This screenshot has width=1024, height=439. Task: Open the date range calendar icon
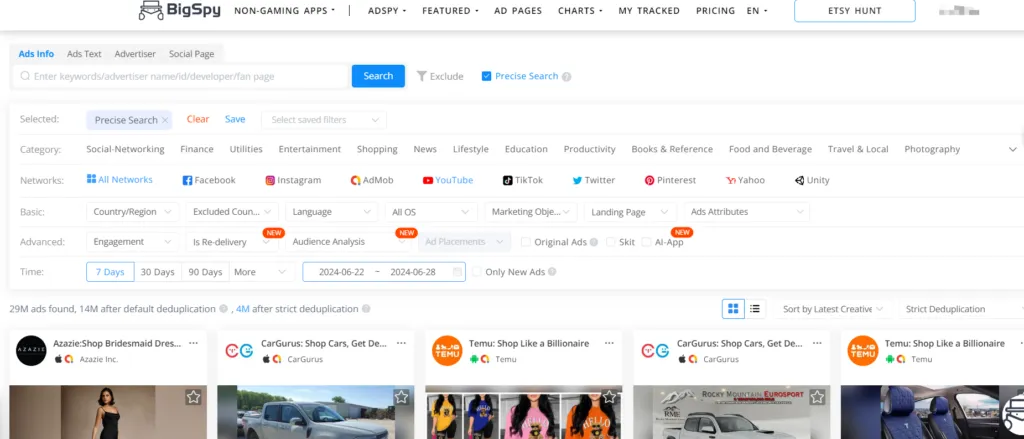(x=457, y=272)
